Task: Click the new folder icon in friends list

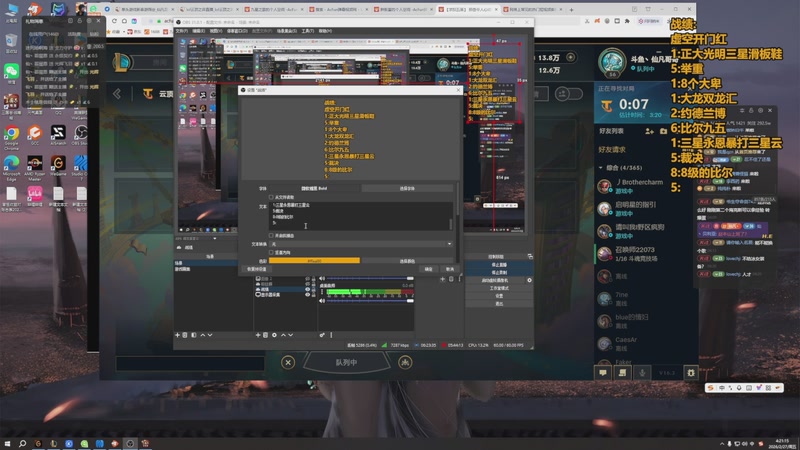Action: pos(663,131)
